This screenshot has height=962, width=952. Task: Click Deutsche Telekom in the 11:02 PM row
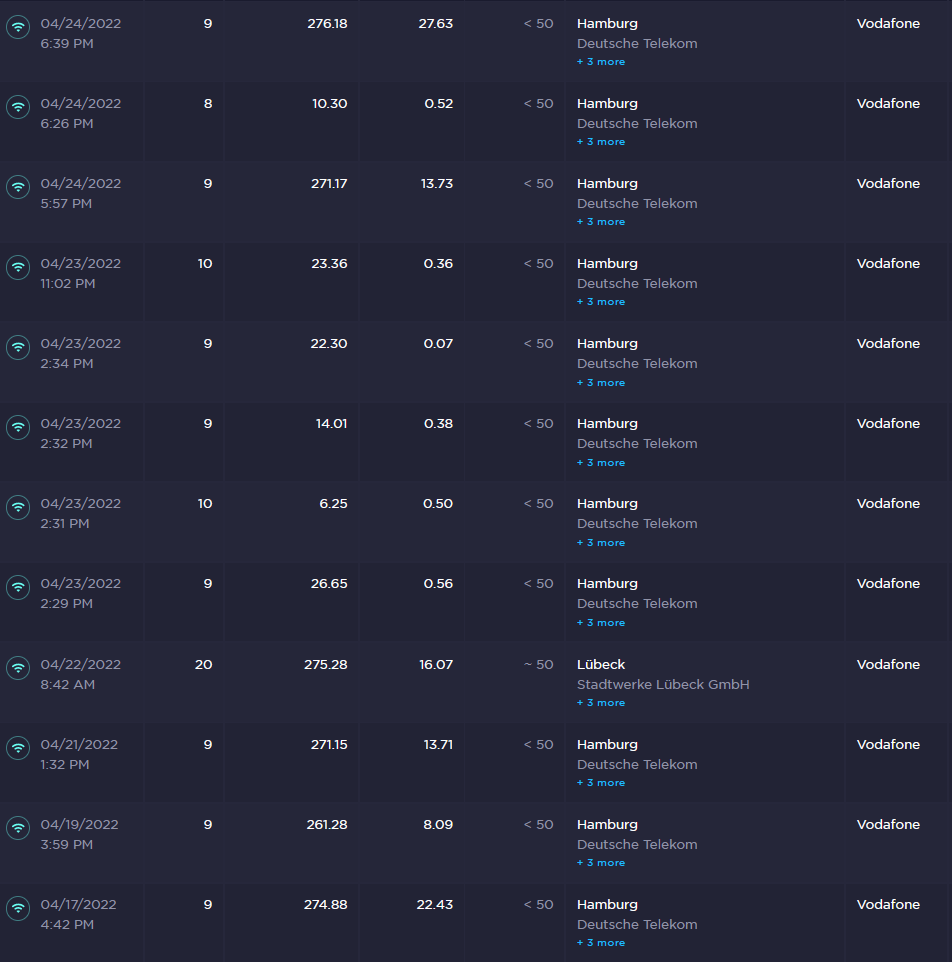pos(637,284)
